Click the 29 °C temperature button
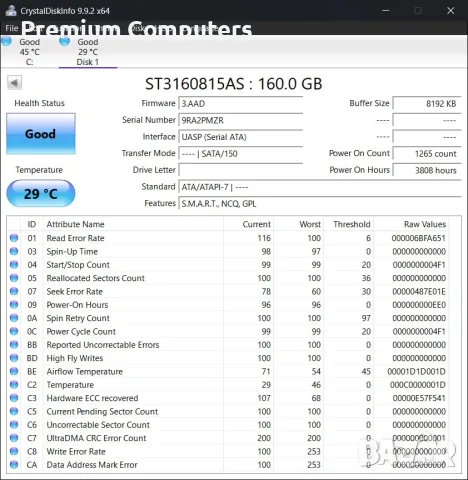The width and height of the screenshot is (468, 480). pyautogui.click(x=41, y=193)
